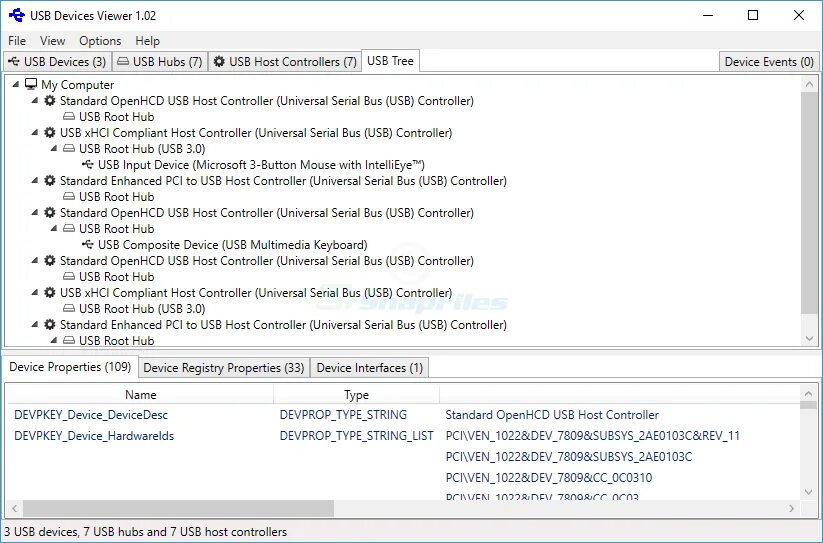Click the Type column header
This screenshot has height=543, width=823.
pyautogui.click(x=356, y=395)
